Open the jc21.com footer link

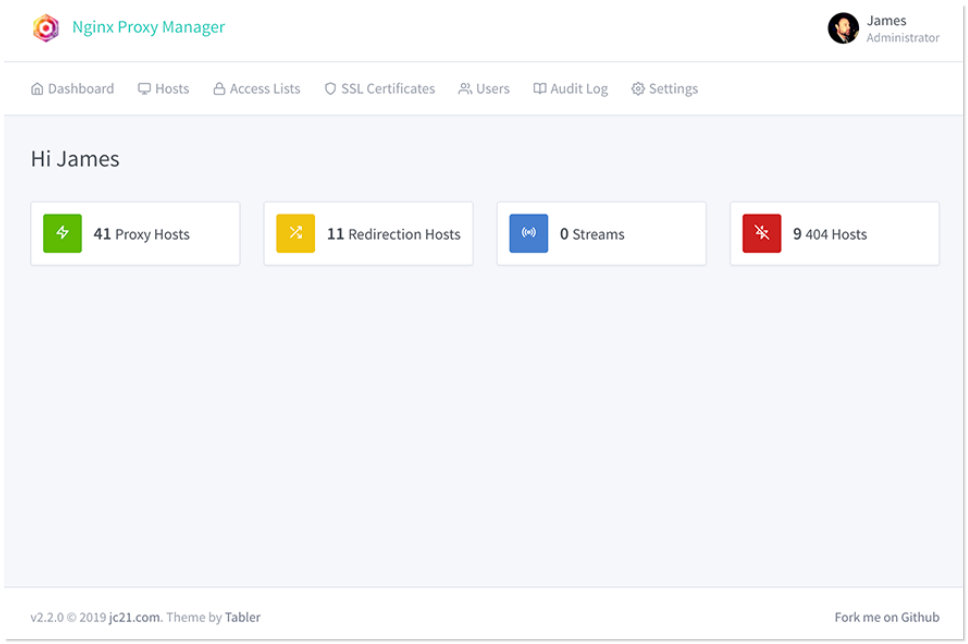click(x=135, y=617)
